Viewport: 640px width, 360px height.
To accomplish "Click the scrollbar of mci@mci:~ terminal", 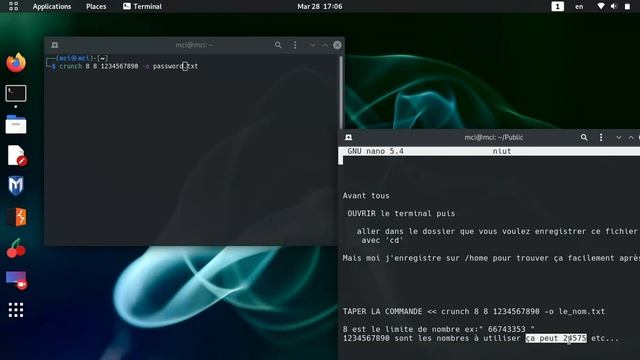I will coord(341,92).
